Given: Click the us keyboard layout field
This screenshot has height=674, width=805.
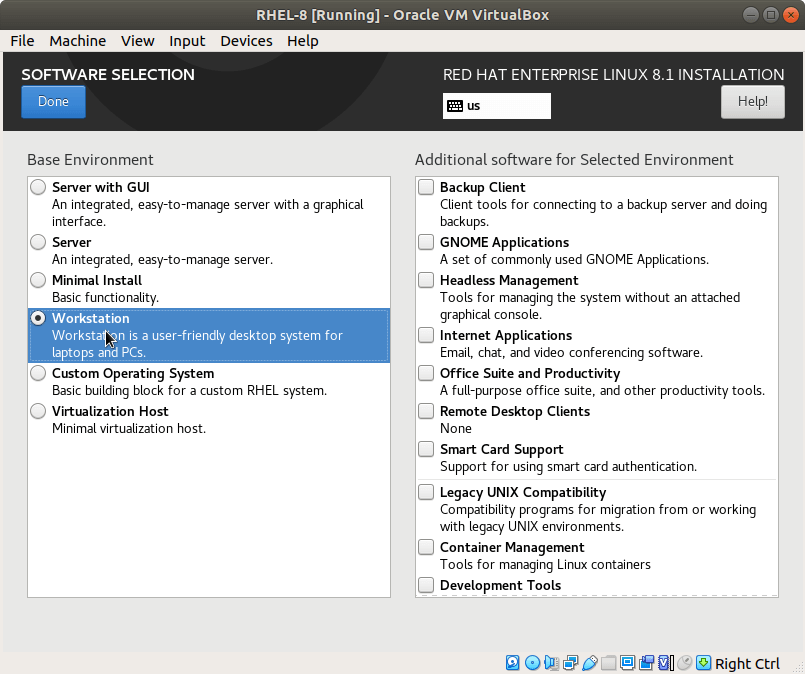Looking at the screenshot, I should click(497, 106).
